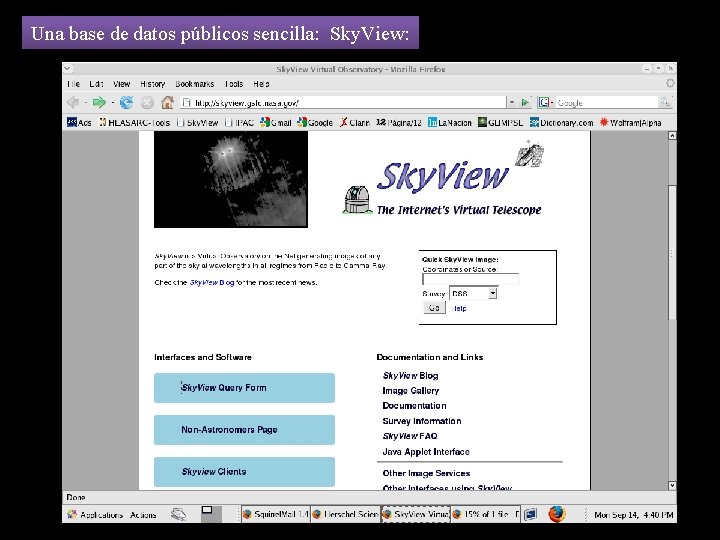Click the workspace switcher in panel

pos(211,514)
